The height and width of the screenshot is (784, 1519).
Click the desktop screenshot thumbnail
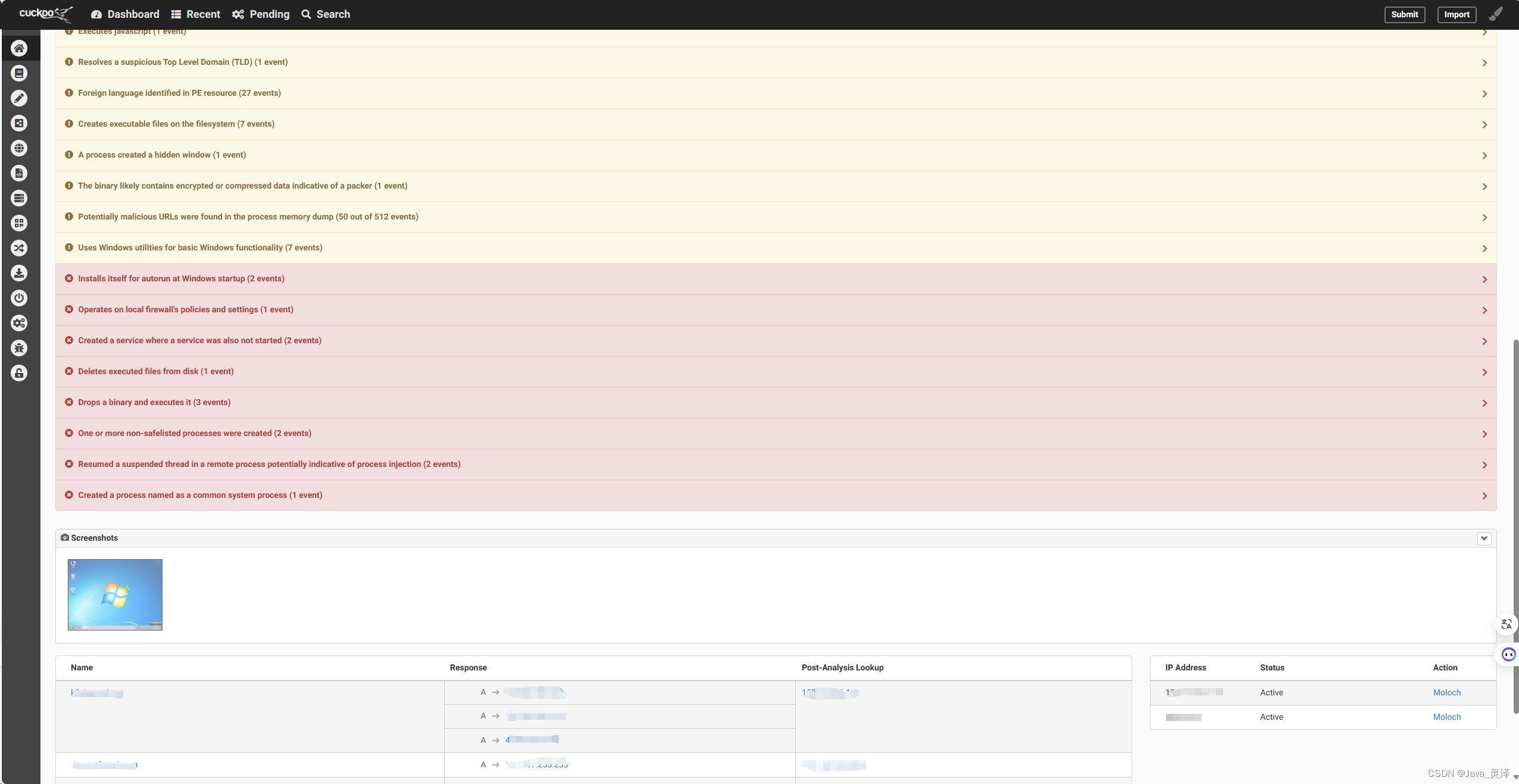click(x=114, y=594)
